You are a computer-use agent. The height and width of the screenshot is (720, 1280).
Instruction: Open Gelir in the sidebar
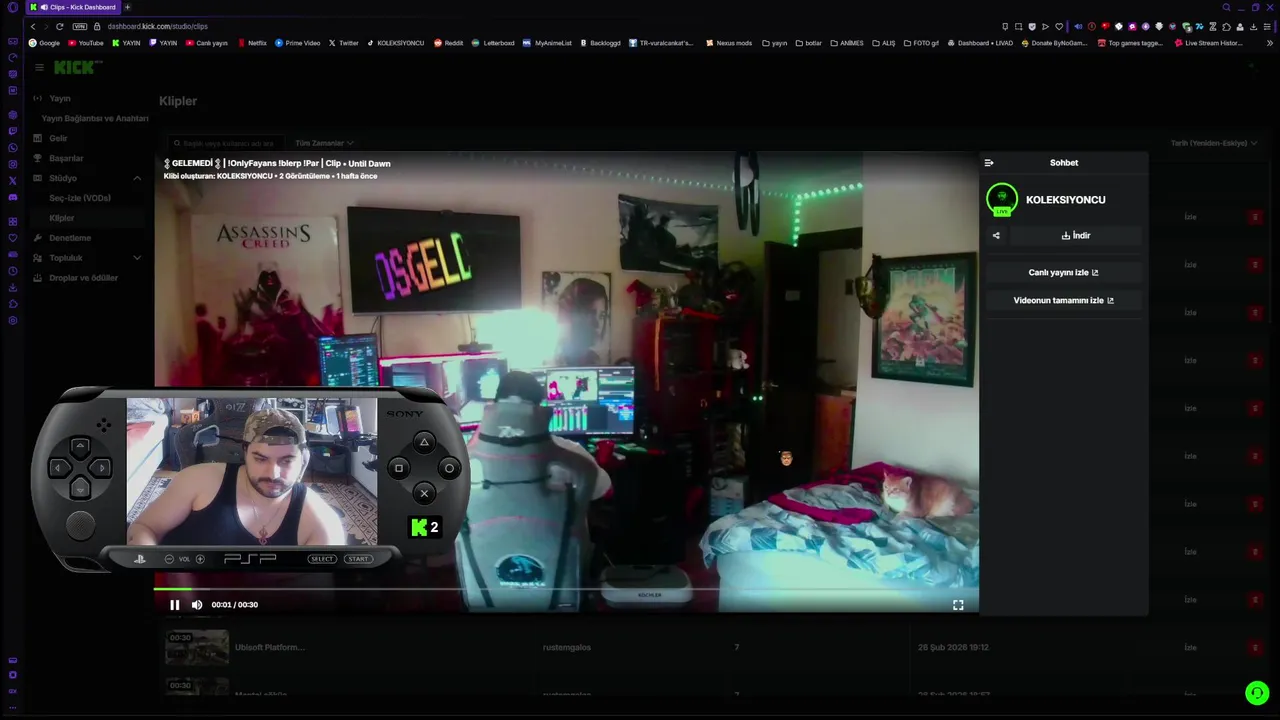(58, 138)
